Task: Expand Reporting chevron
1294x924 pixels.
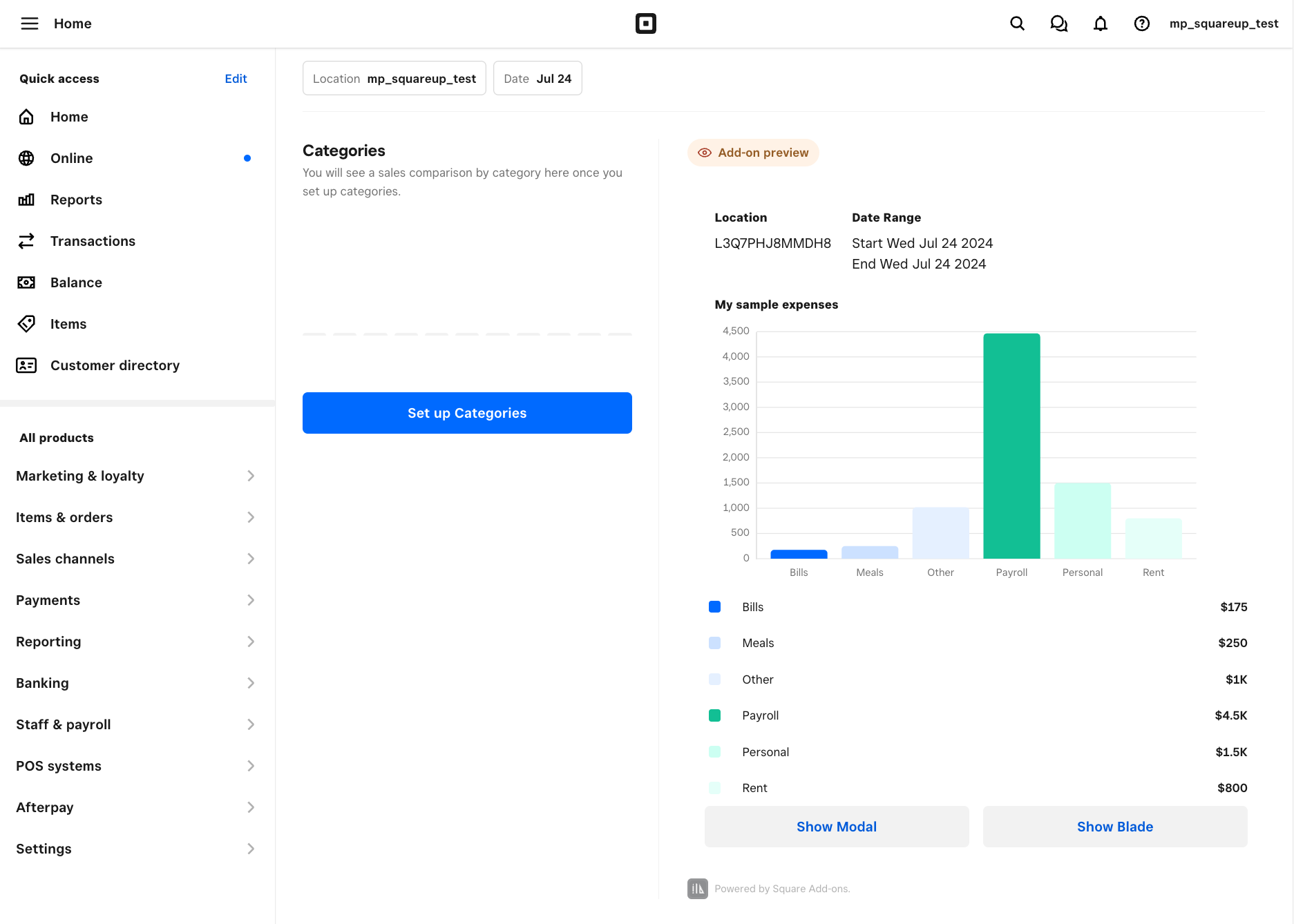Action: click(x=251, y=642)
